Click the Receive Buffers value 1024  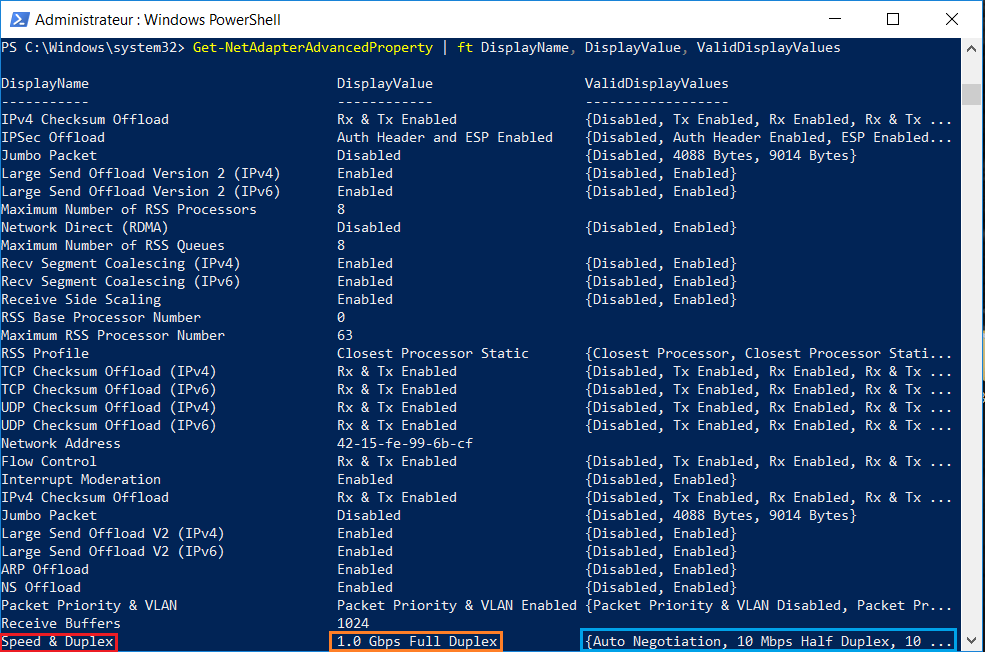[x=353, y=623]
